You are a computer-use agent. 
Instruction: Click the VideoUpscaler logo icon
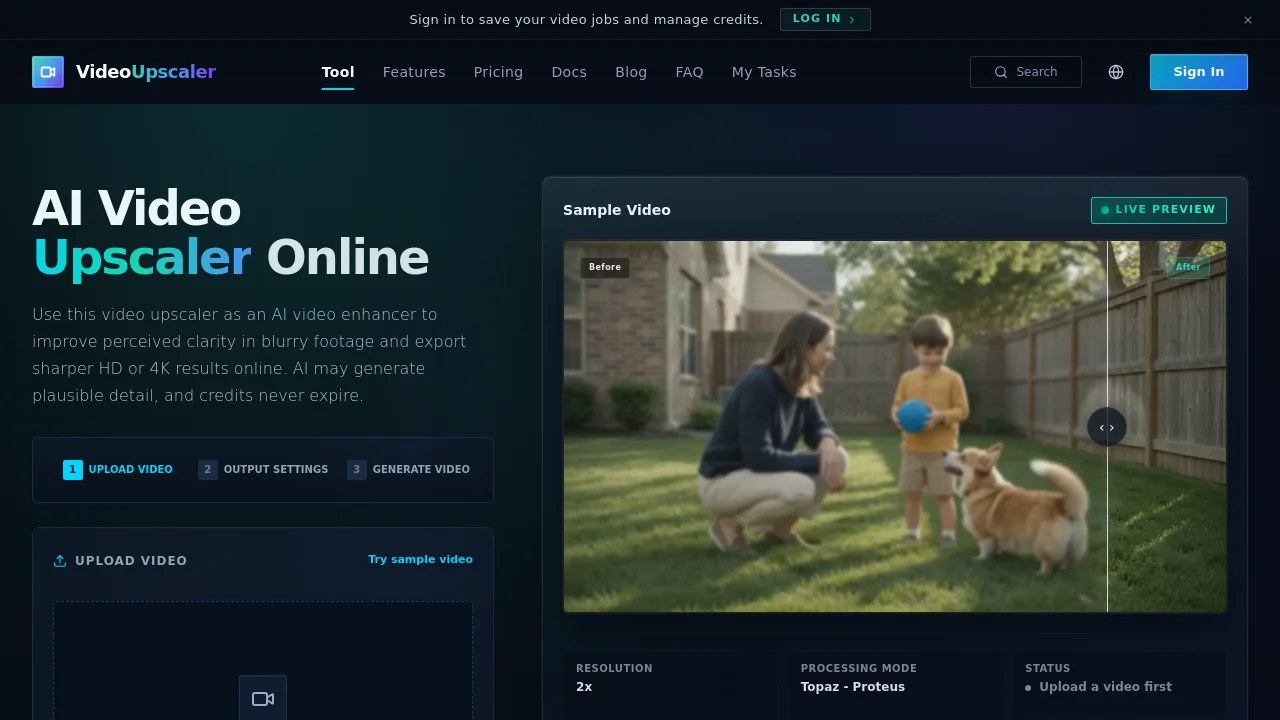click(48, 72)
